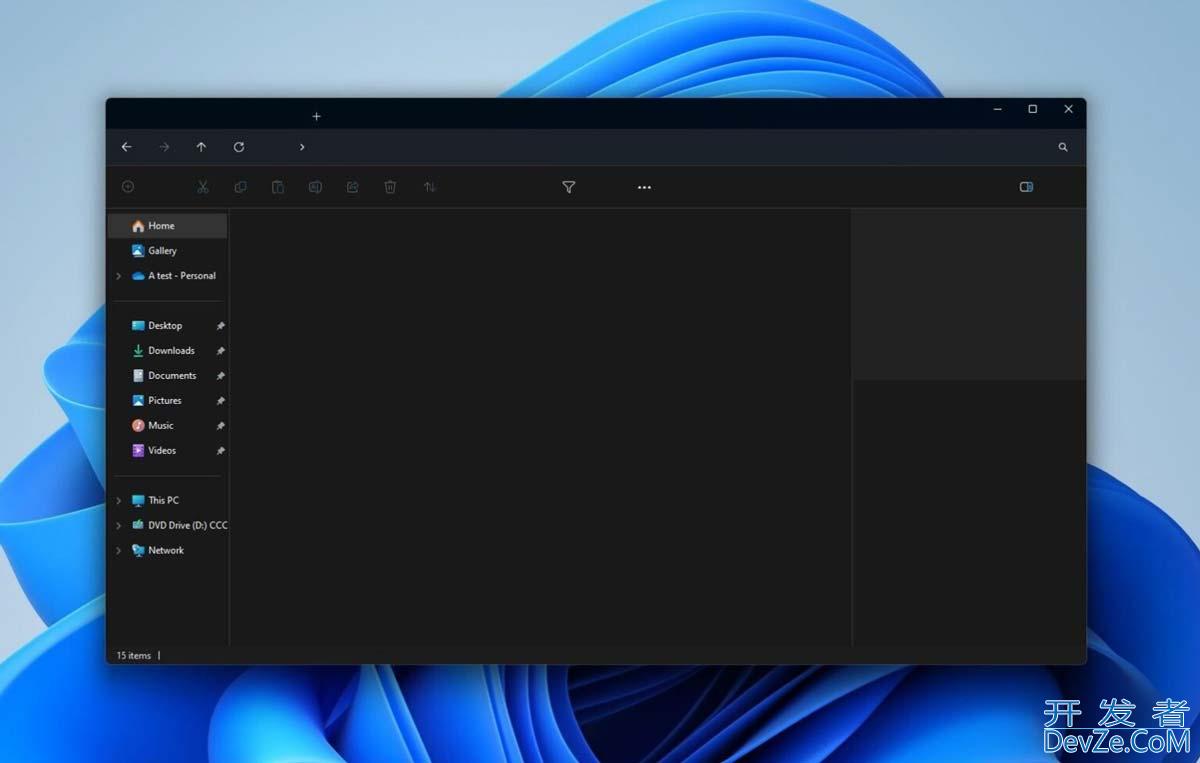Open the See more ellipsis menu

644,187
